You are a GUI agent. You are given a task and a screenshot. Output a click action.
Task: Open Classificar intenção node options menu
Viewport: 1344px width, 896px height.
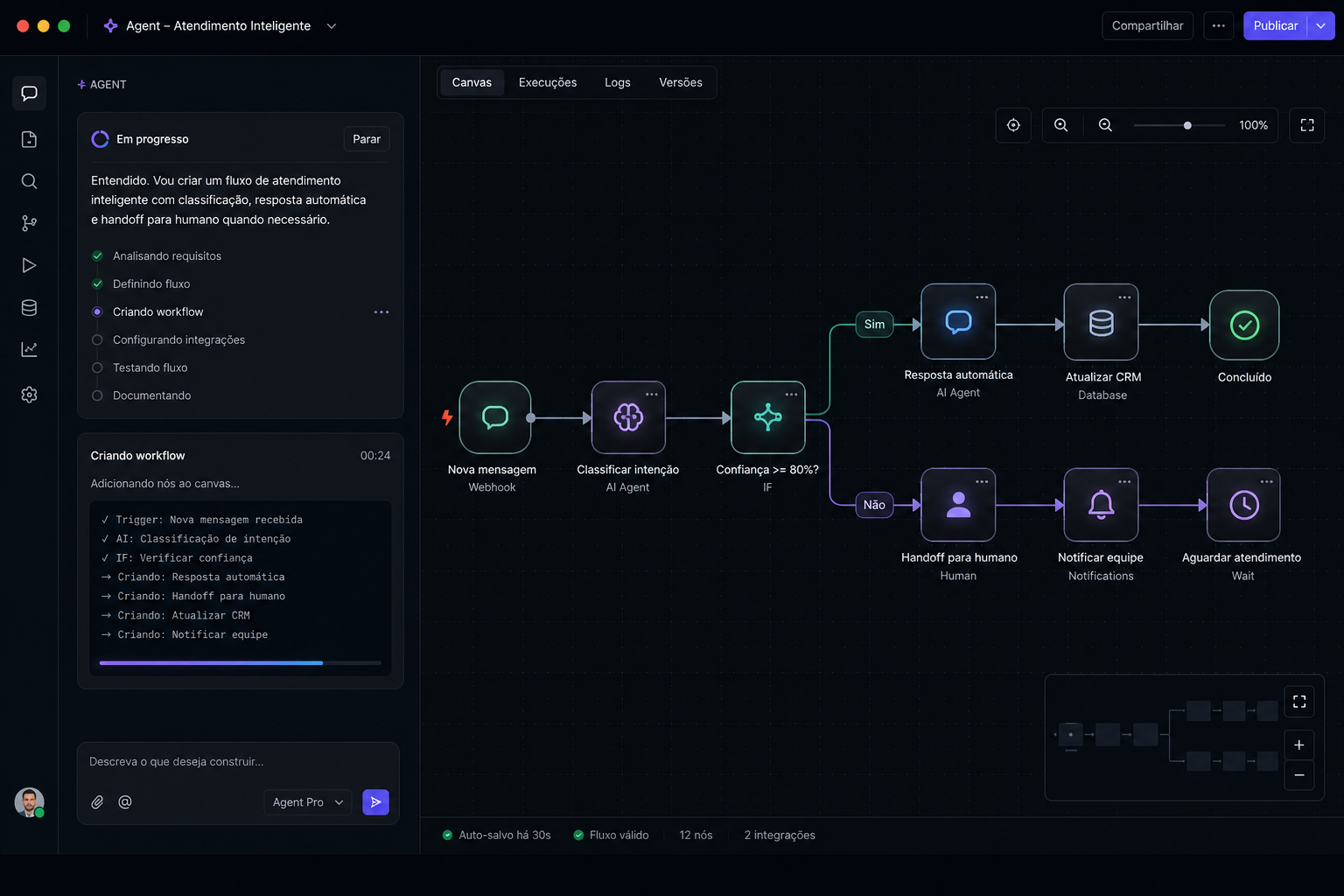click(652, 395)
